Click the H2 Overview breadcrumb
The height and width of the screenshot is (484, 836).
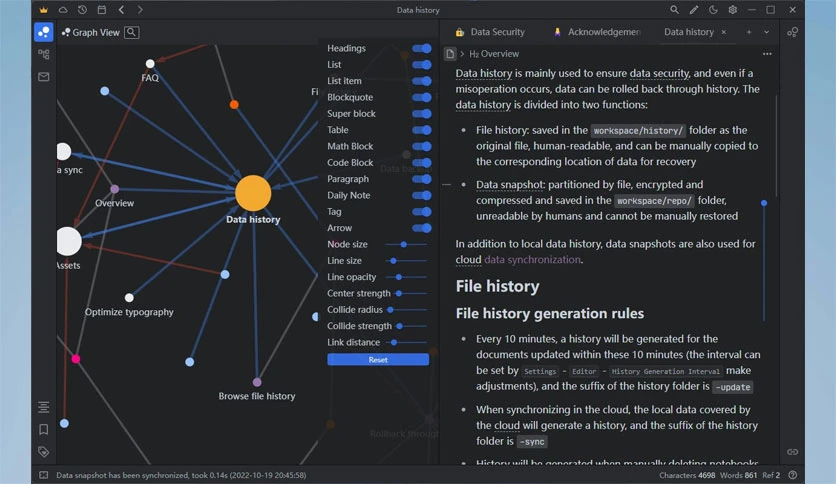point(494,54)
